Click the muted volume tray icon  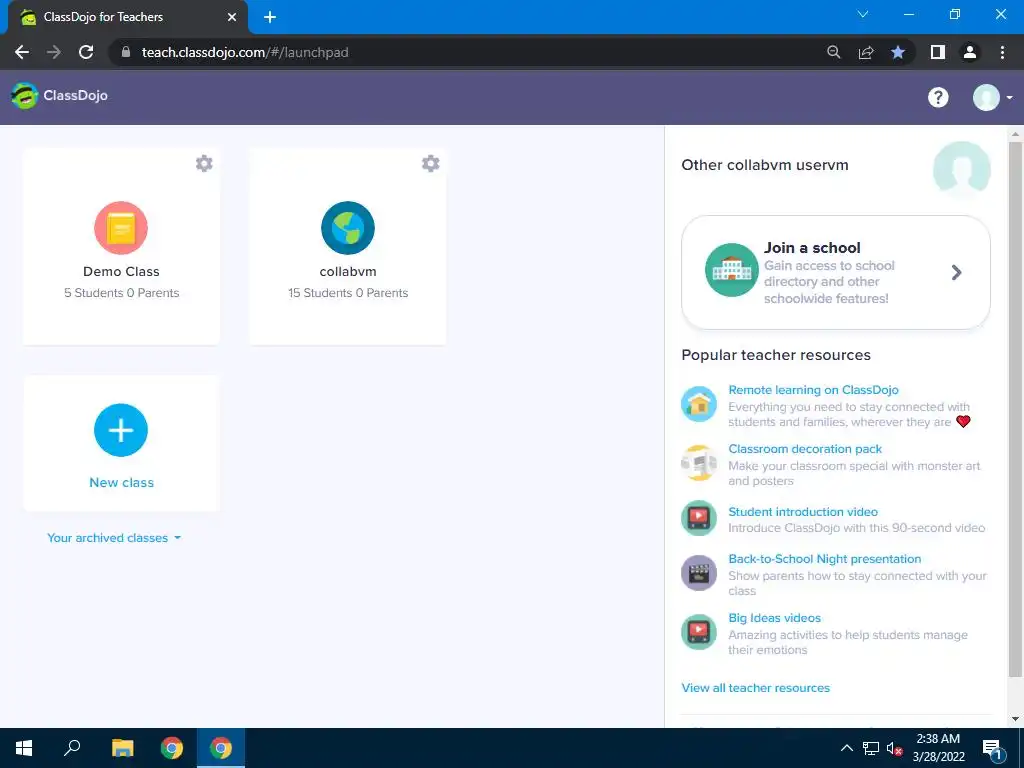pyautogui.click(x=894, y=748)
